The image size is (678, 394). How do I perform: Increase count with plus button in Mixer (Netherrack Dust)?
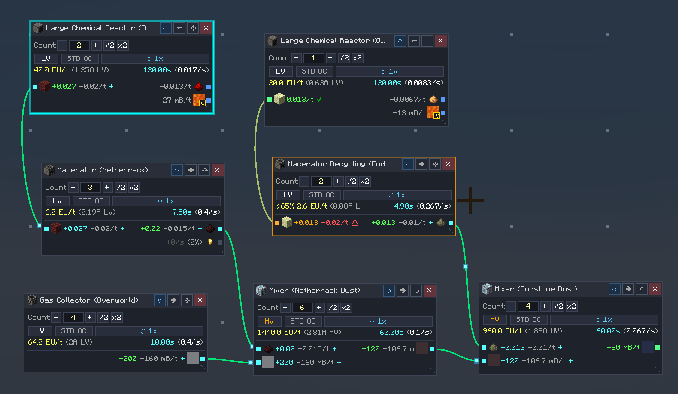pos(319,308)
